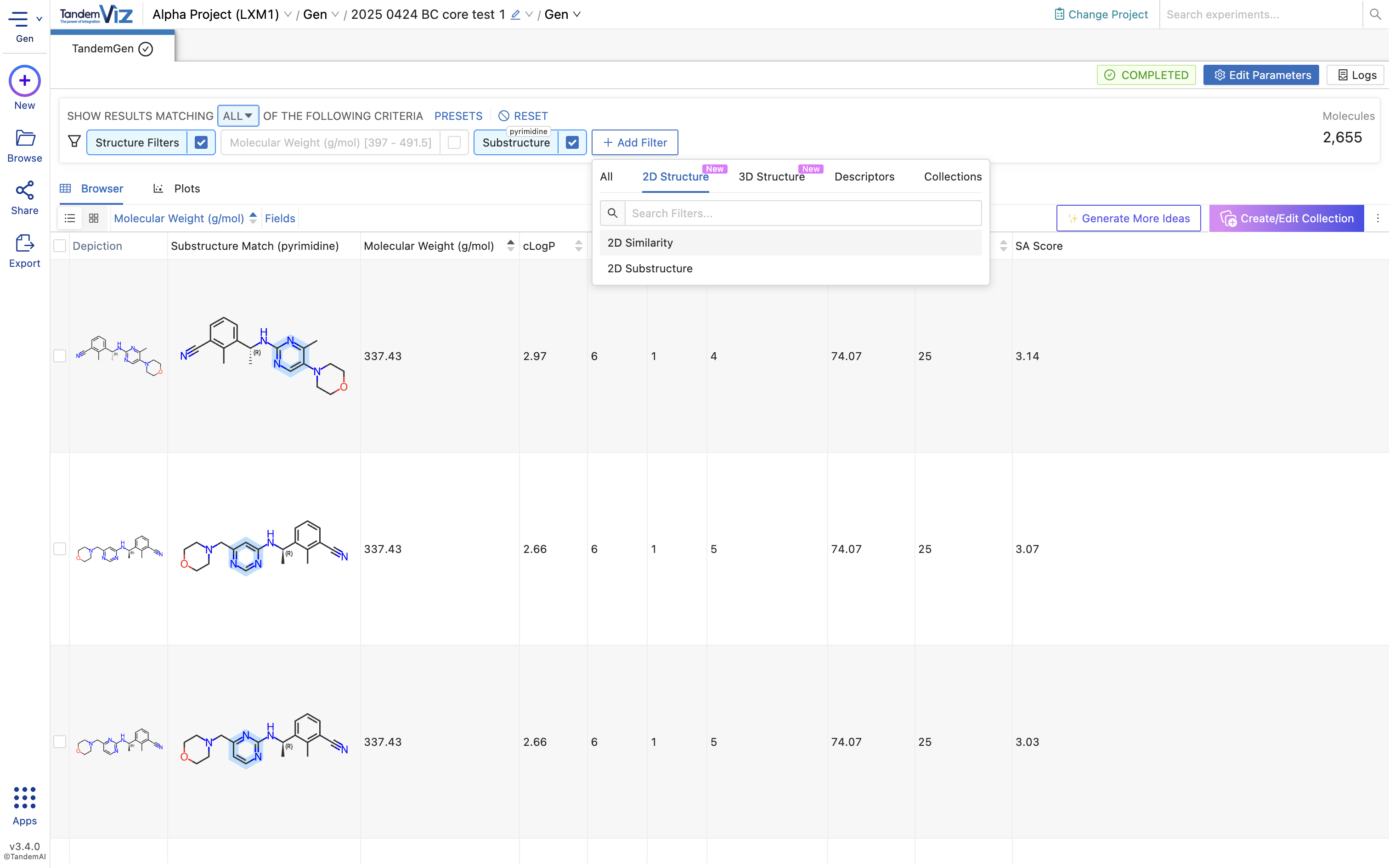This screenshot has height=868, width=1389.
Task: Click the first row morpholine molecule depiction
Action: click(119, 356)
